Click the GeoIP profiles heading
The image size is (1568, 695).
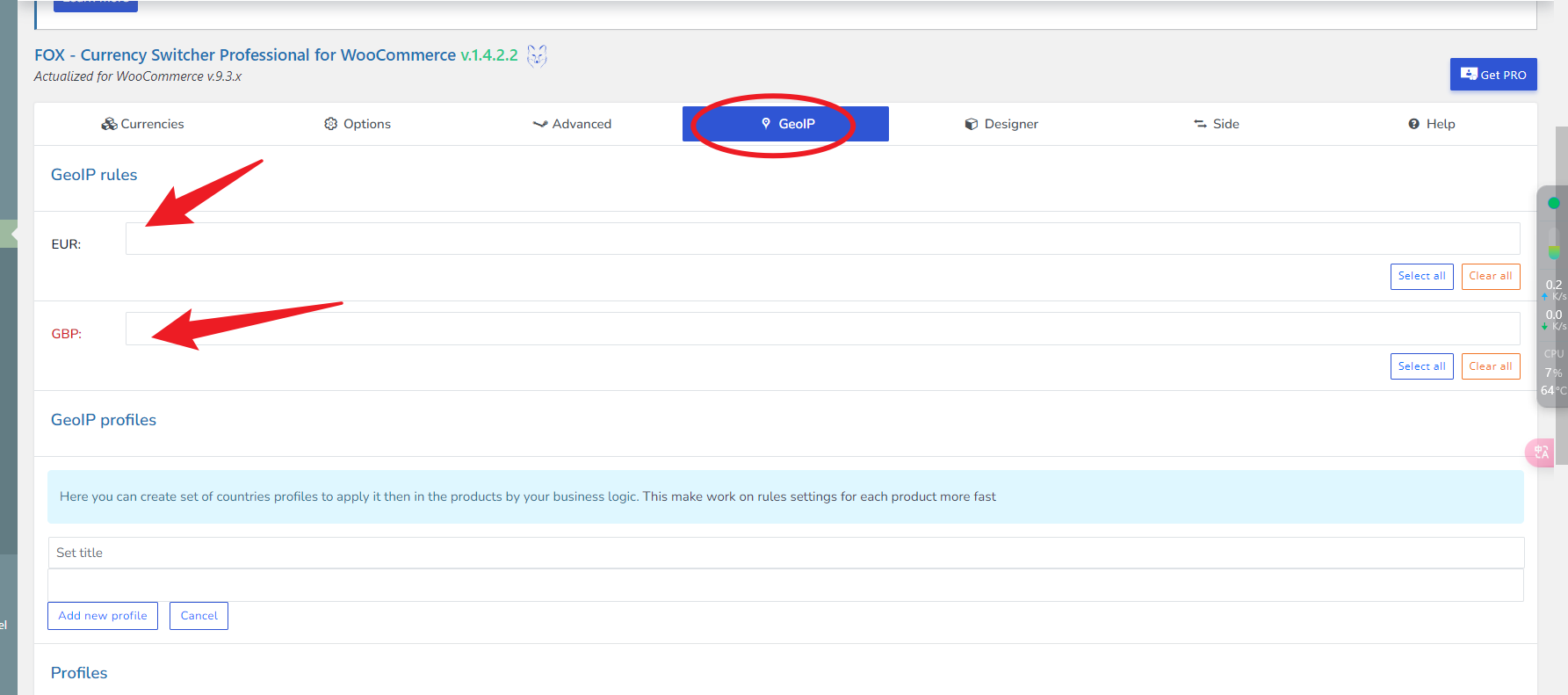[x=104, y=420]
